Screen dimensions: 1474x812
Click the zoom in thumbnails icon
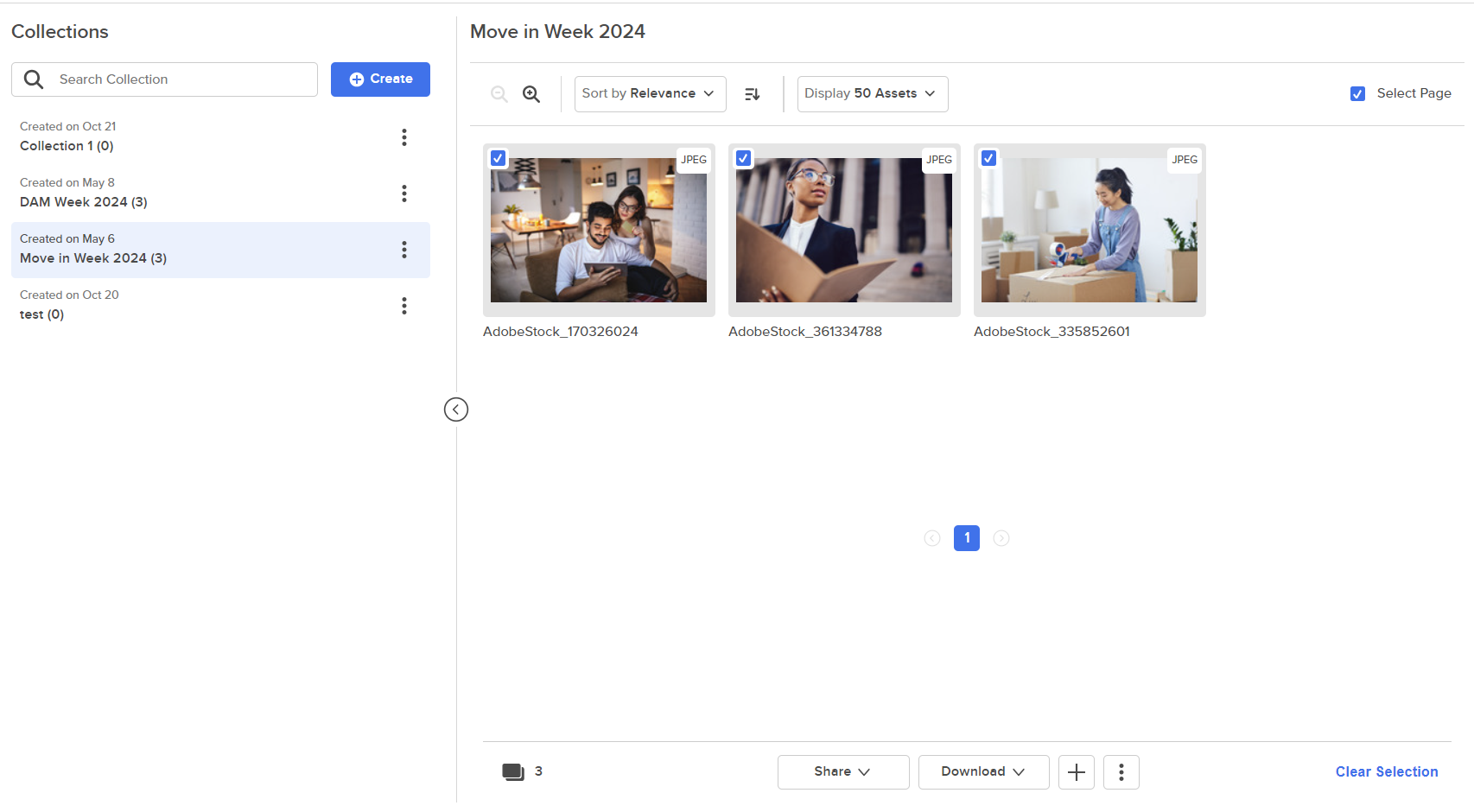tap(531, 94)
